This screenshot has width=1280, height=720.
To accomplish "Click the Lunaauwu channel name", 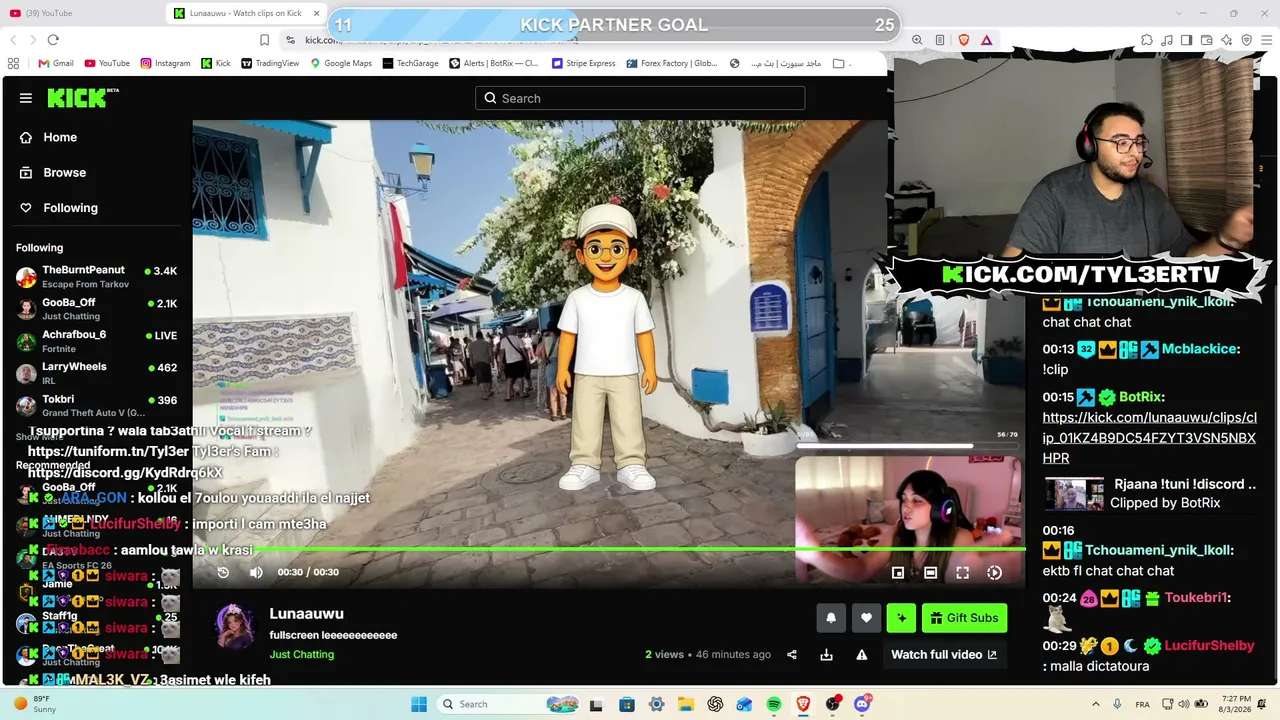I will pos(306,614).
